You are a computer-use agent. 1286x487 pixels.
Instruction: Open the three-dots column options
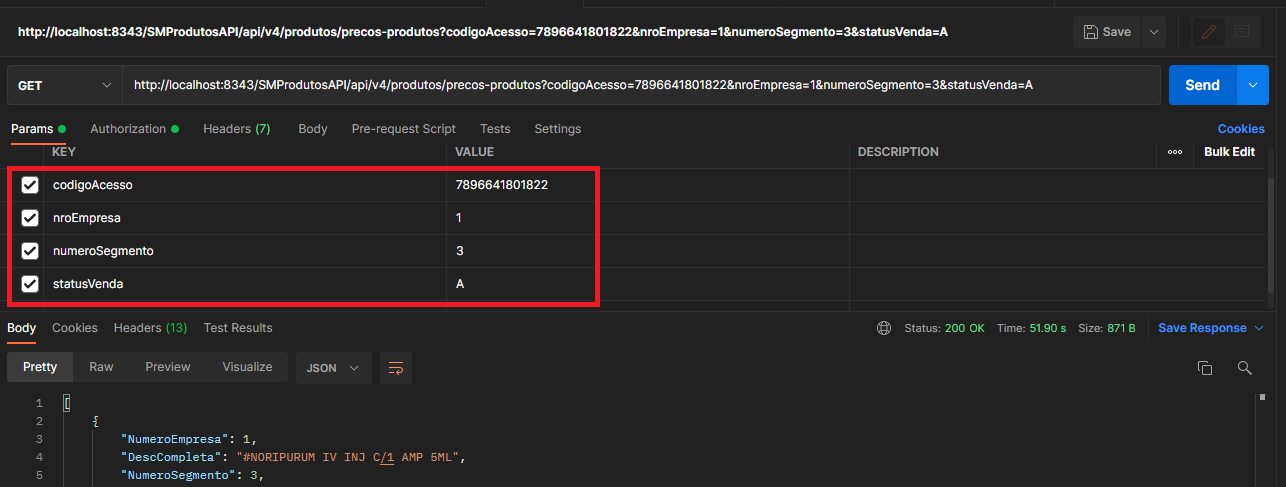[1175, 152]
